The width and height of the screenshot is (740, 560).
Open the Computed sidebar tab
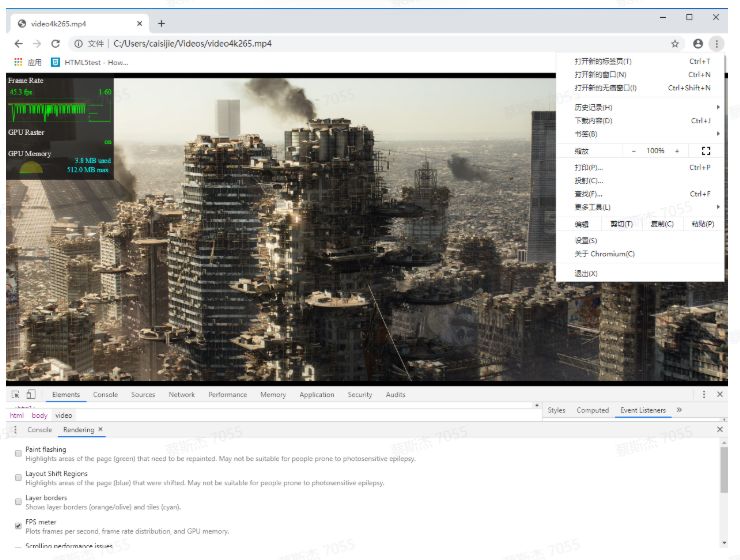tap(593, 410)
